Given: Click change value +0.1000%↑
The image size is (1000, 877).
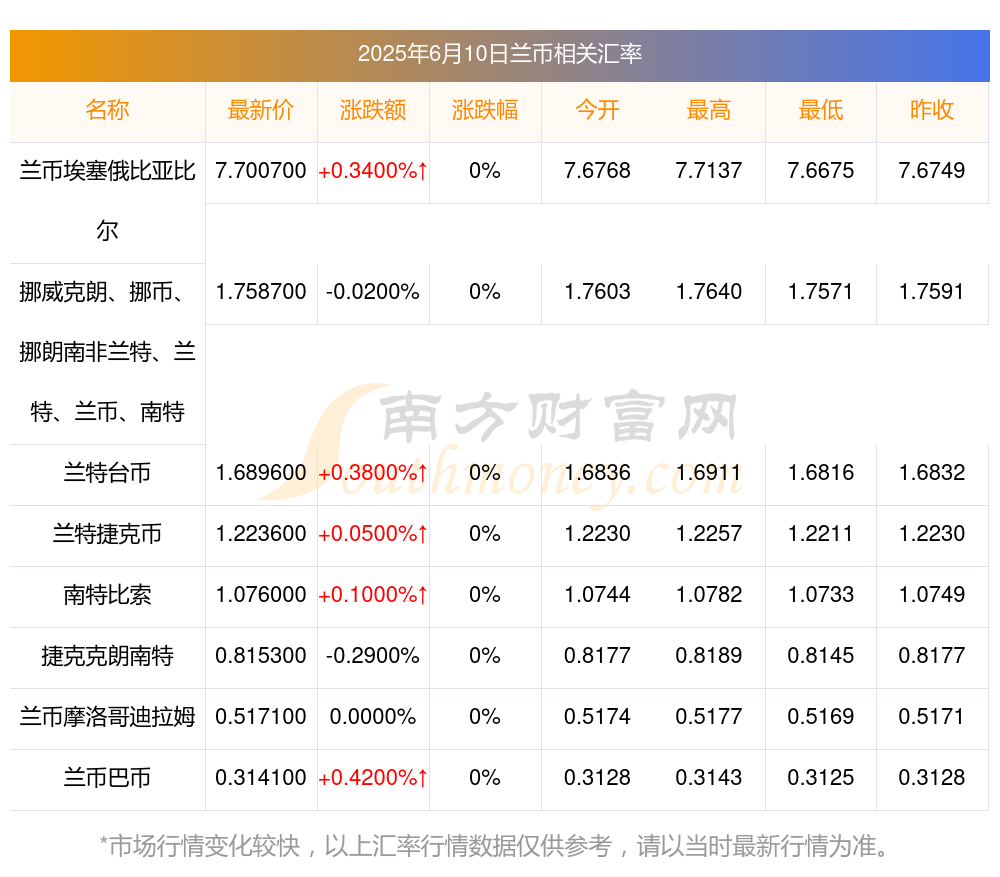Looking at the screenshot, I should 373,595.
